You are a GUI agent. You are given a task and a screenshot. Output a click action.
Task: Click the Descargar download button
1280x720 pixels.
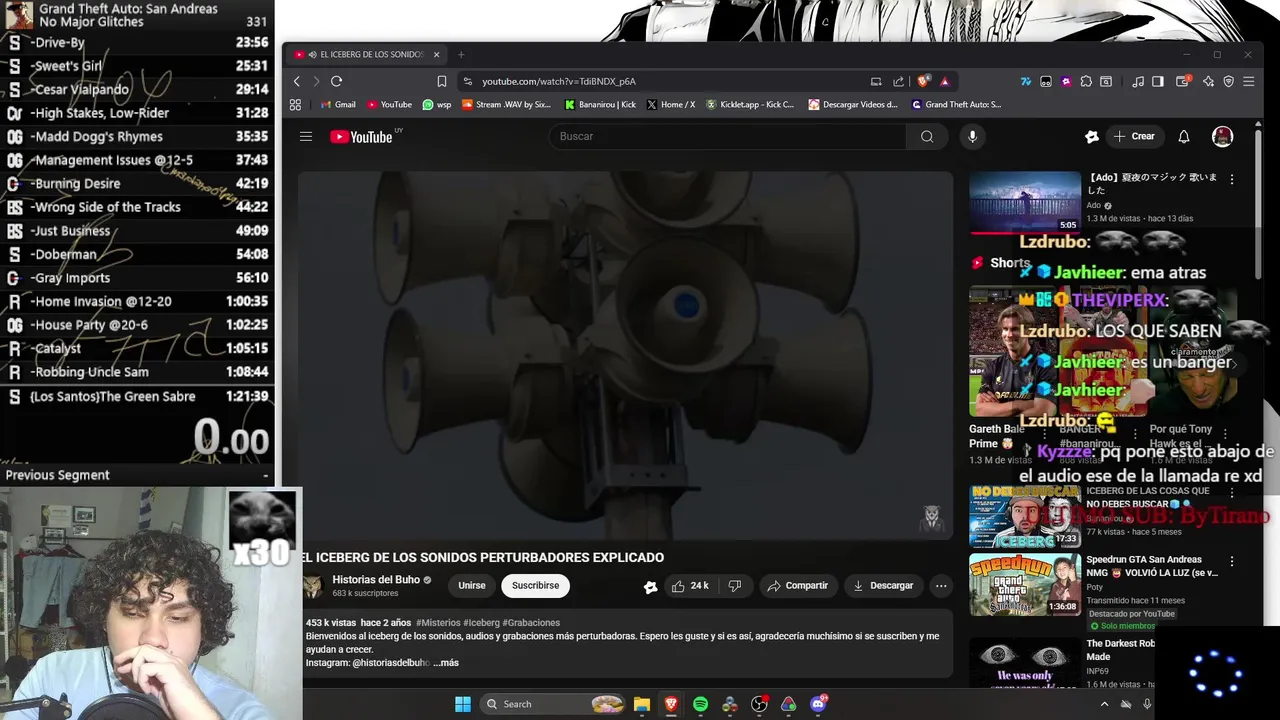pyautogui.click(x=883, y=585)
